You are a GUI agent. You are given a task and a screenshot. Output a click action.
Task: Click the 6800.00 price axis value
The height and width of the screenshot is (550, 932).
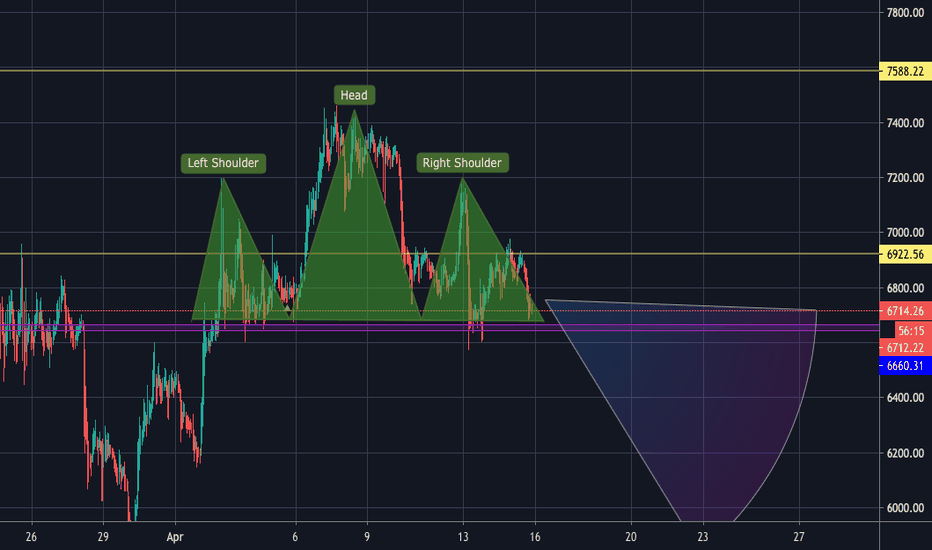905,288
